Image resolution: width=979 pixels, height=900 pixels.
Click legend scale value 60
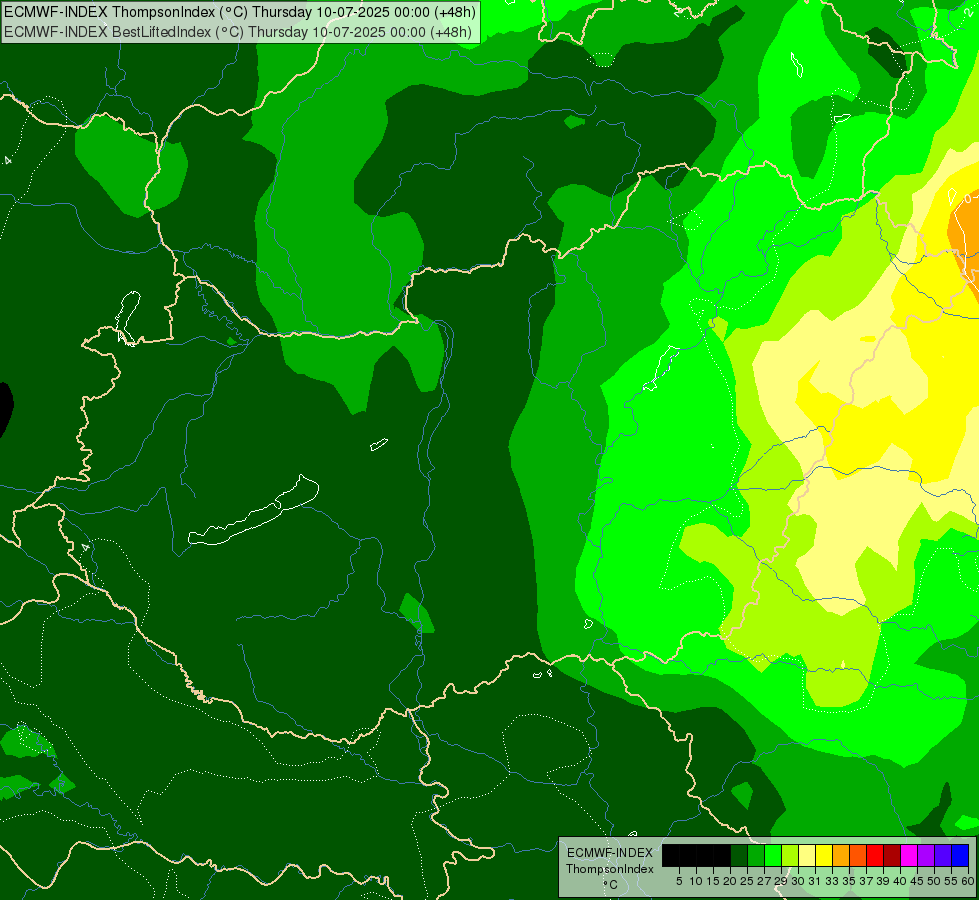coord(968,881)
